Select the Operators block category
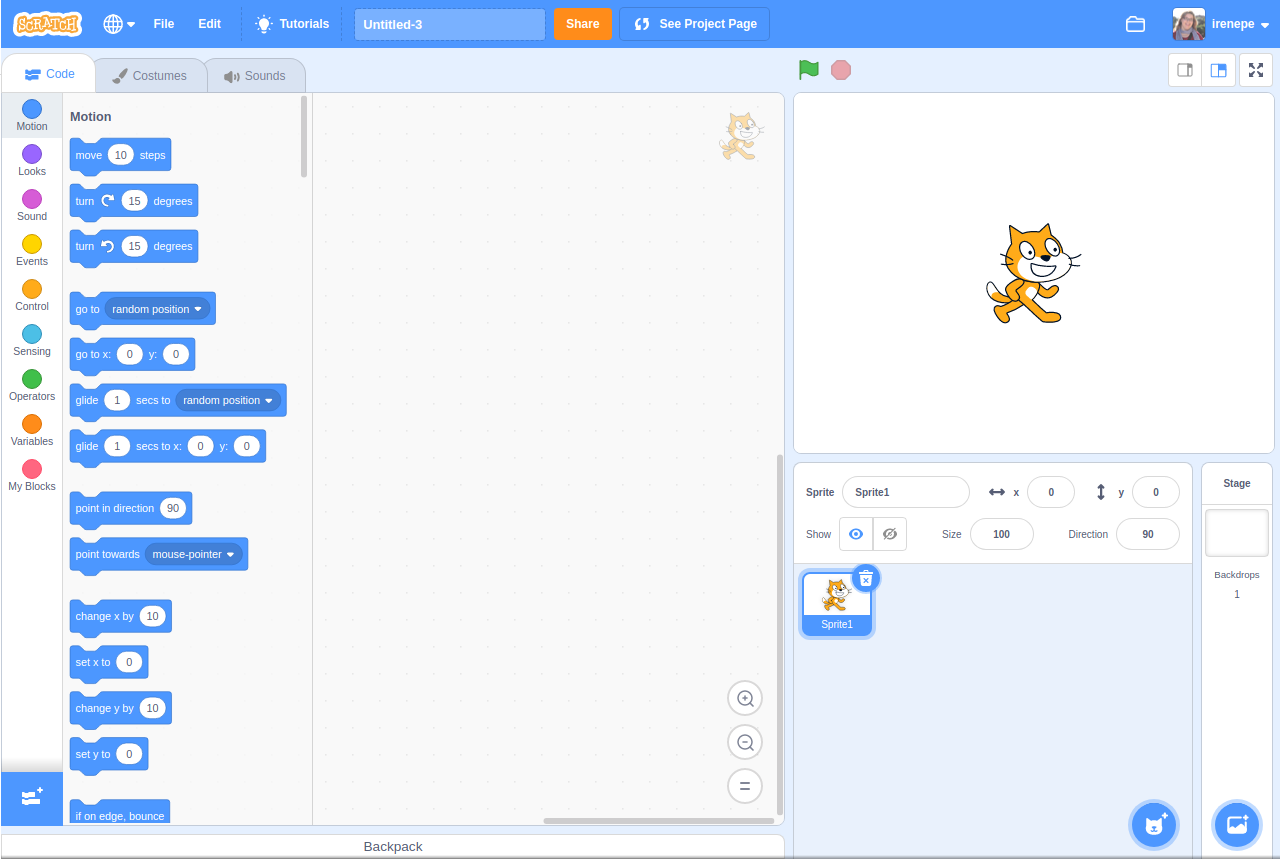The height and width of the screenshot is (859, 1280). click(x=32, y=385)
